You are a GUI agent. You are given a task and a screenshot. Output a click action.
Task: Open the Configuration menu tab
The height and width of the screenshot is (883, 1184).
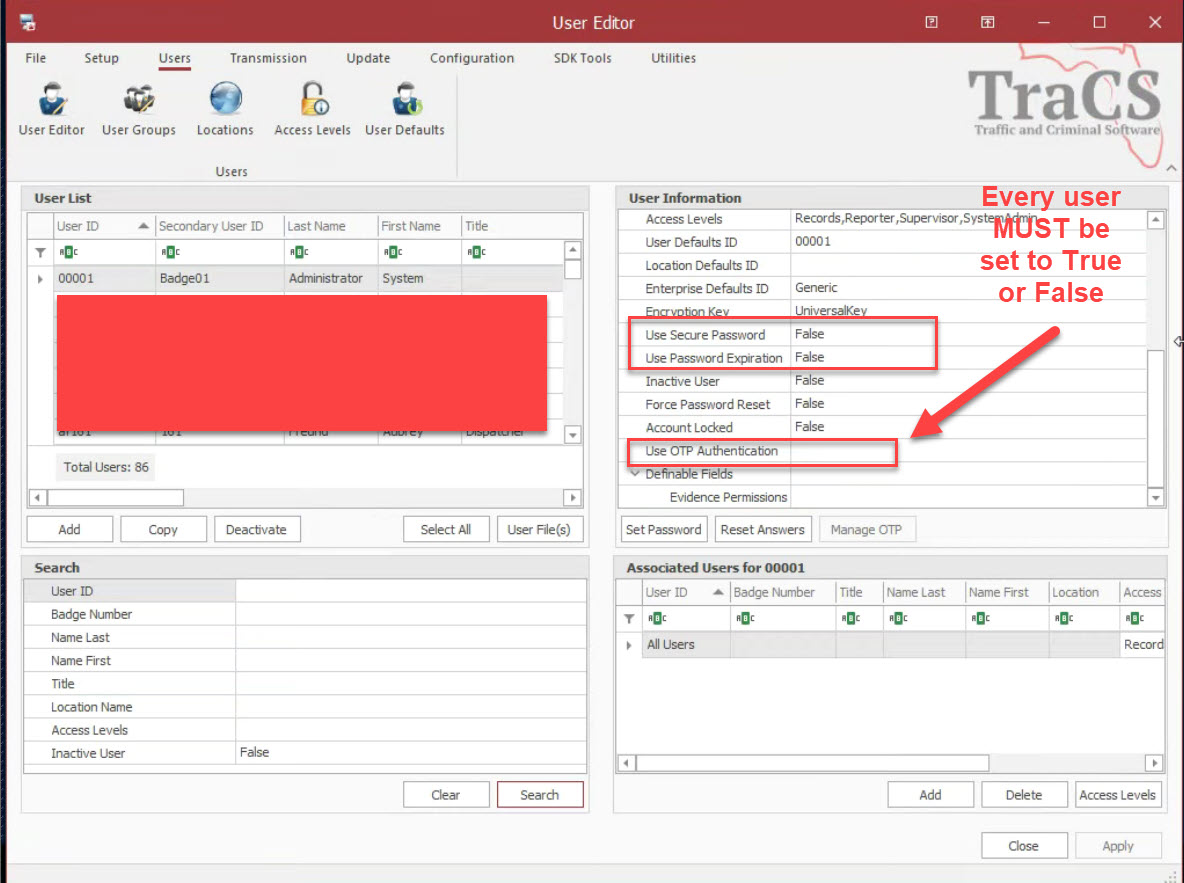point(472,58)
